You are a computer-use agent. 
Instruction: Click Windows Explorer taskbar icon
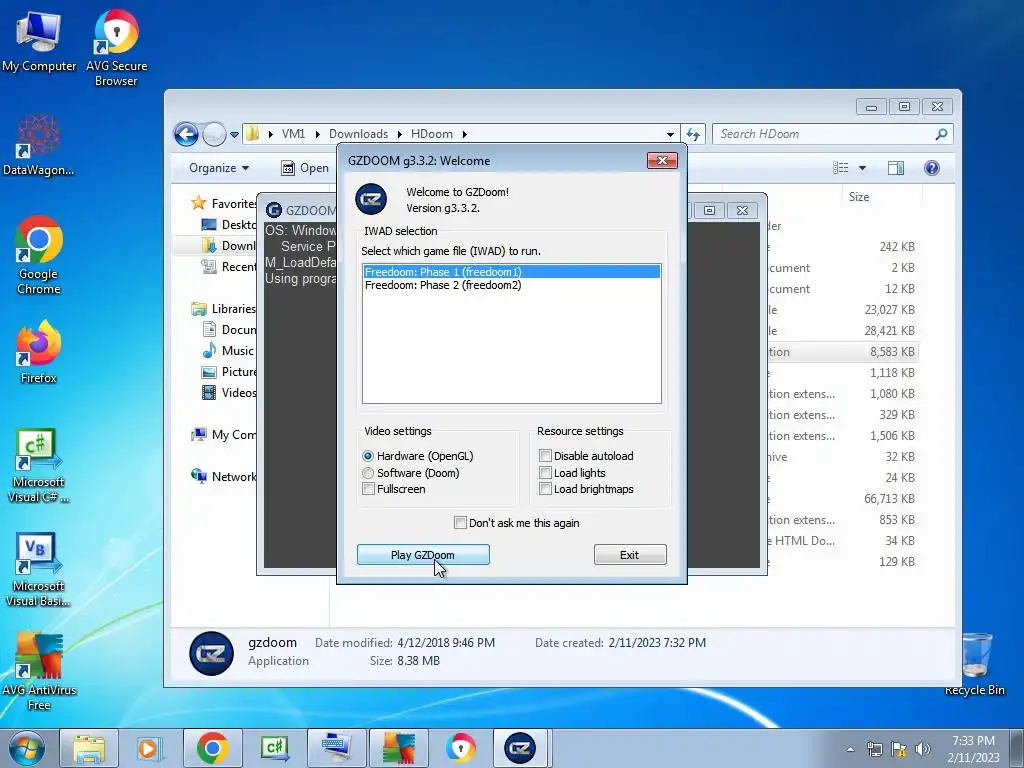(89, 748)
